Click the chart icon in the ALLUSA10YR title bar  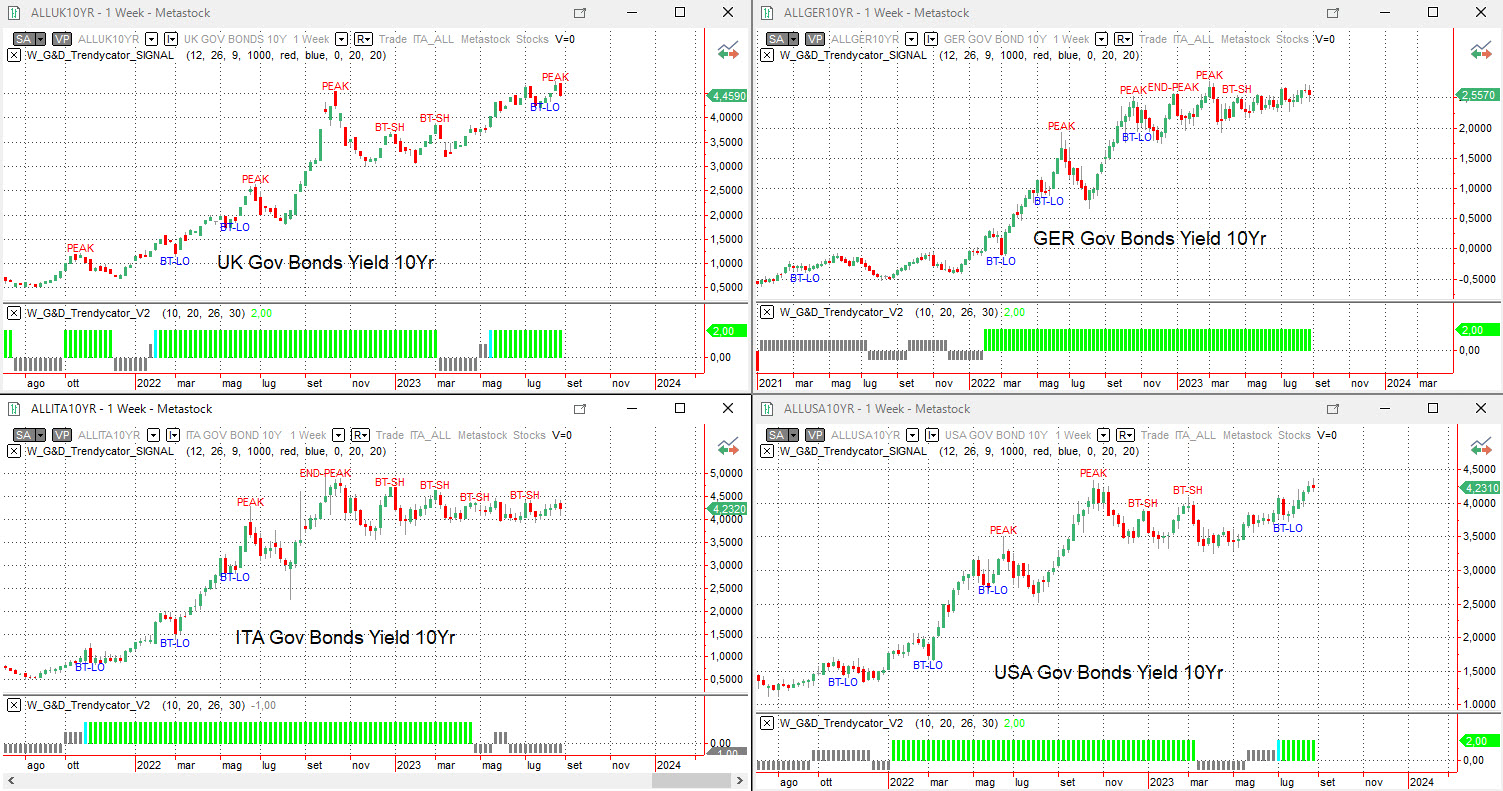[x=767, y=409]
